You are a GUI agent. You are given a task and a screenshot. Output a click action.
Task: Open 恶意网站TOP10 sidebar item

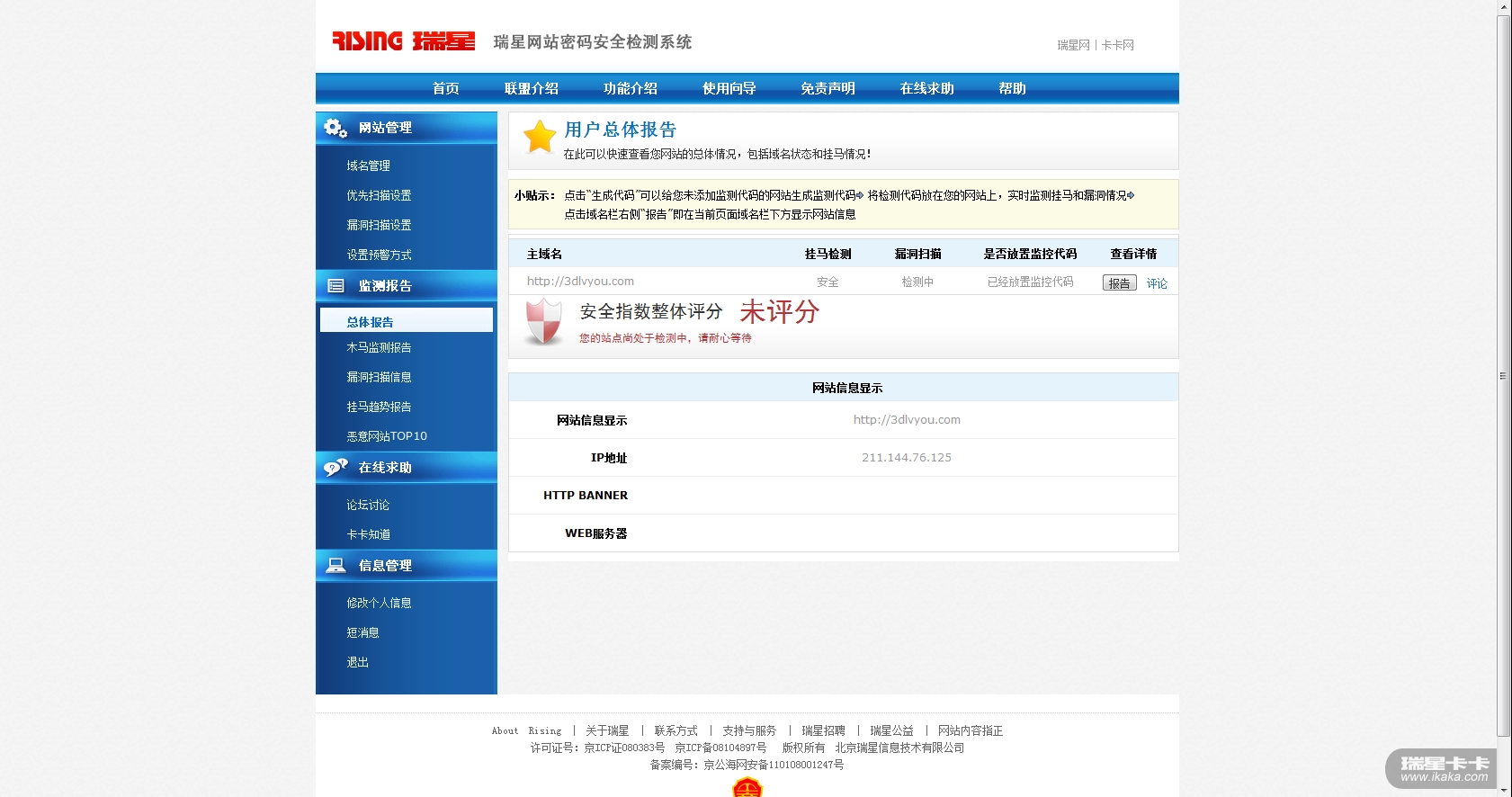coord(388,436)
